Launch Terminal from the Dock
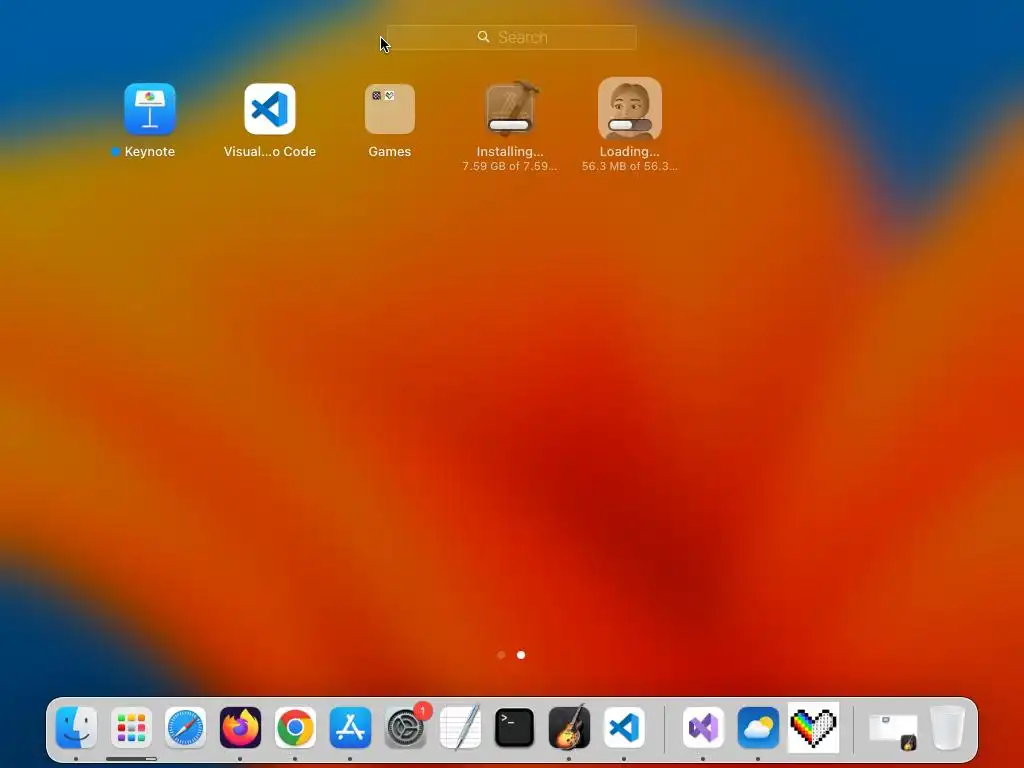1024x768 pixels. click(x=515, y=728)
